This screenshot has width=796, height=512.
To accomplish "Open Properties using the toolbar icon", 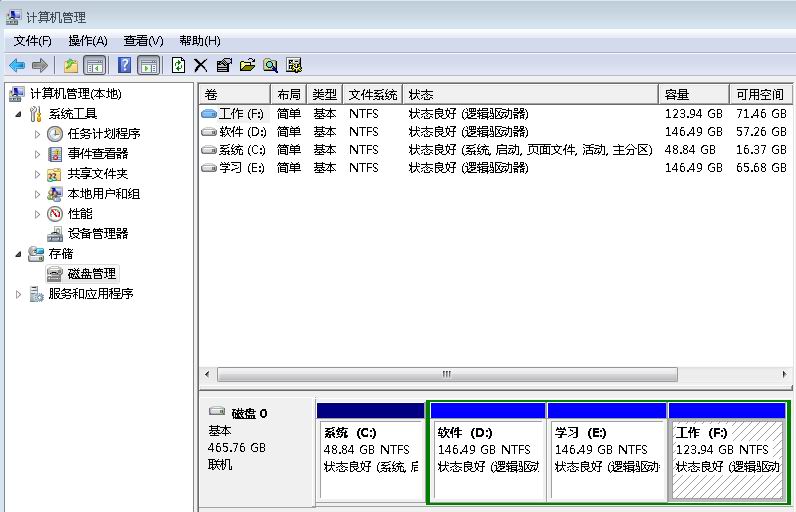I will tap(223, 65).
